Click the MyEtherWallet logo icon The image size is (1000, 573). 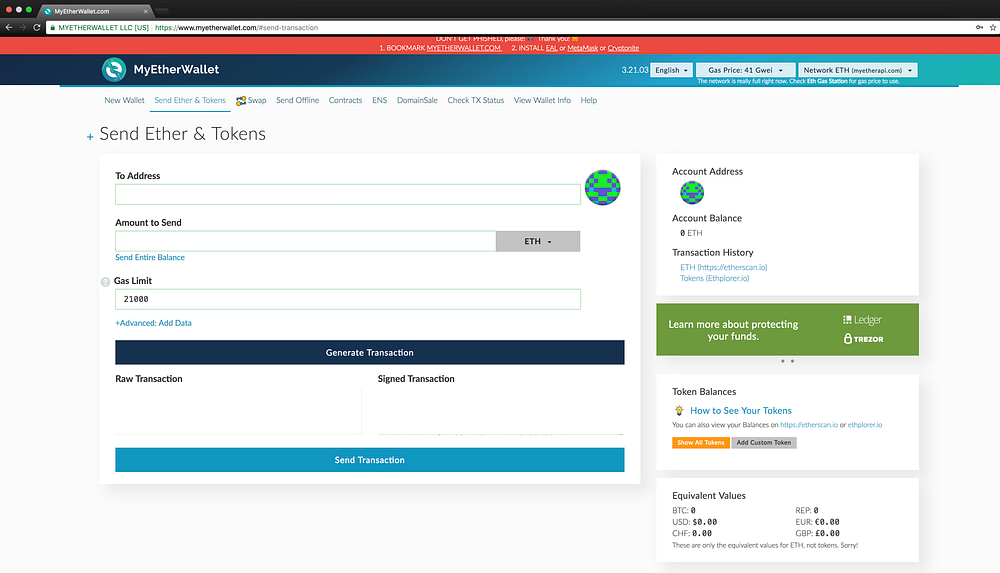click(x=114, y=70)
